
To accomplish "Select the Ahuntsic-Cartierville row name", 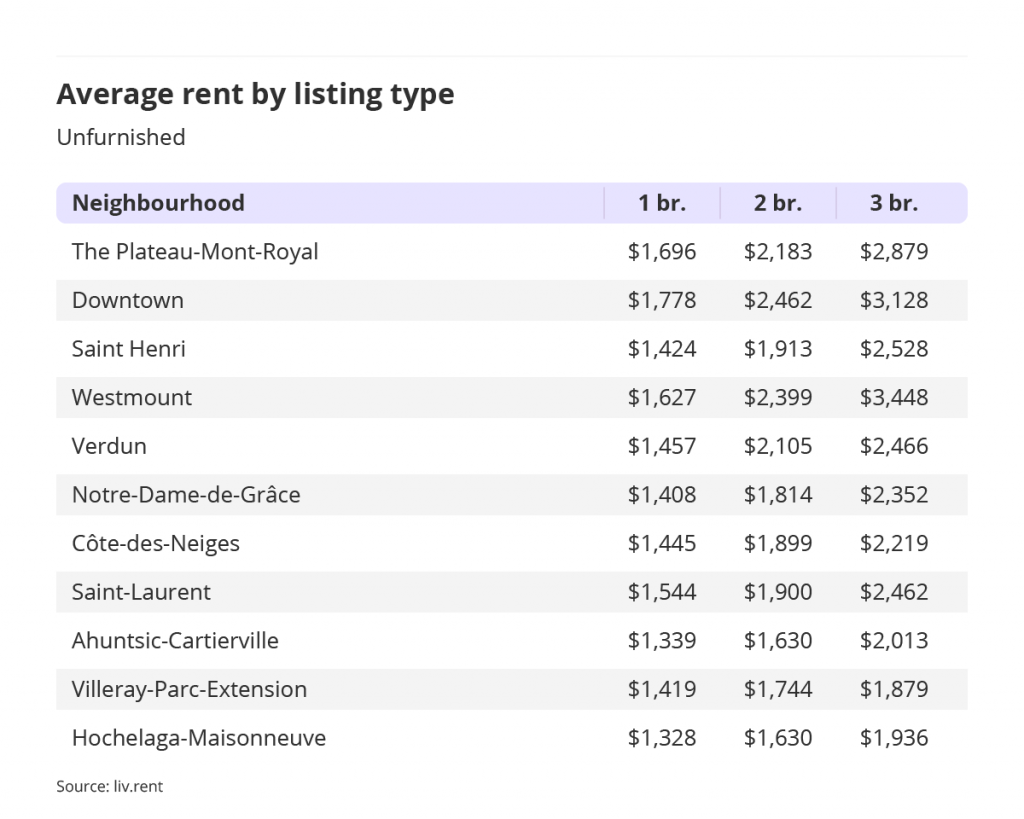I will click(x=175, y=641).
